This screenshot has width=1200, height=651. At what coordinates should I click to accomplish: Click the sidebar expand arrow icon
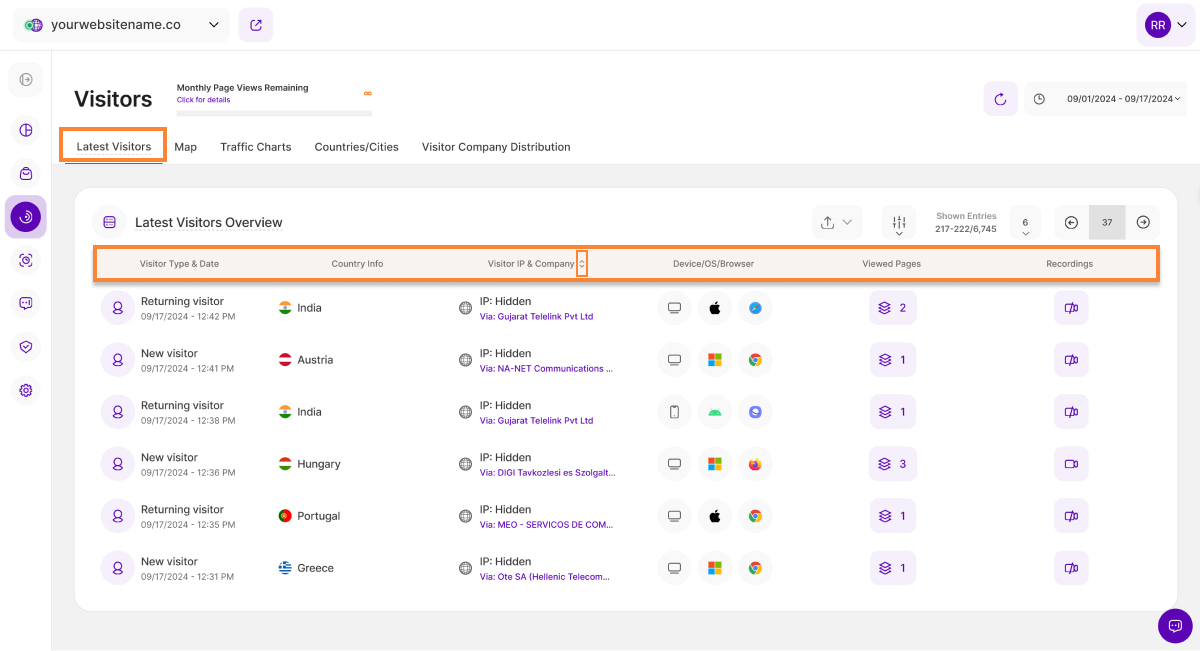(26, 79)
